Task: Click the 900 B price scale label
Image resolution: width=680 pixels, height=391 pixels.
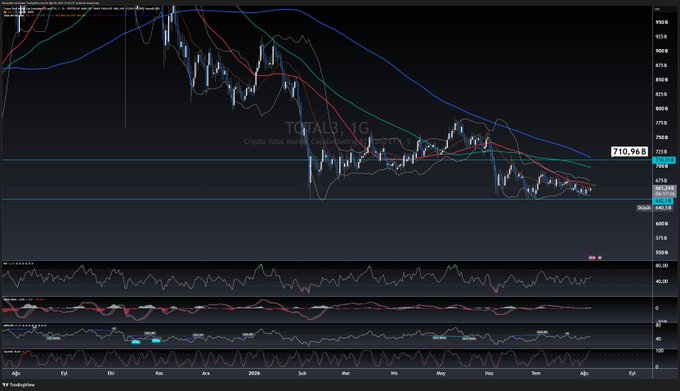Action: tap(661, 51)
